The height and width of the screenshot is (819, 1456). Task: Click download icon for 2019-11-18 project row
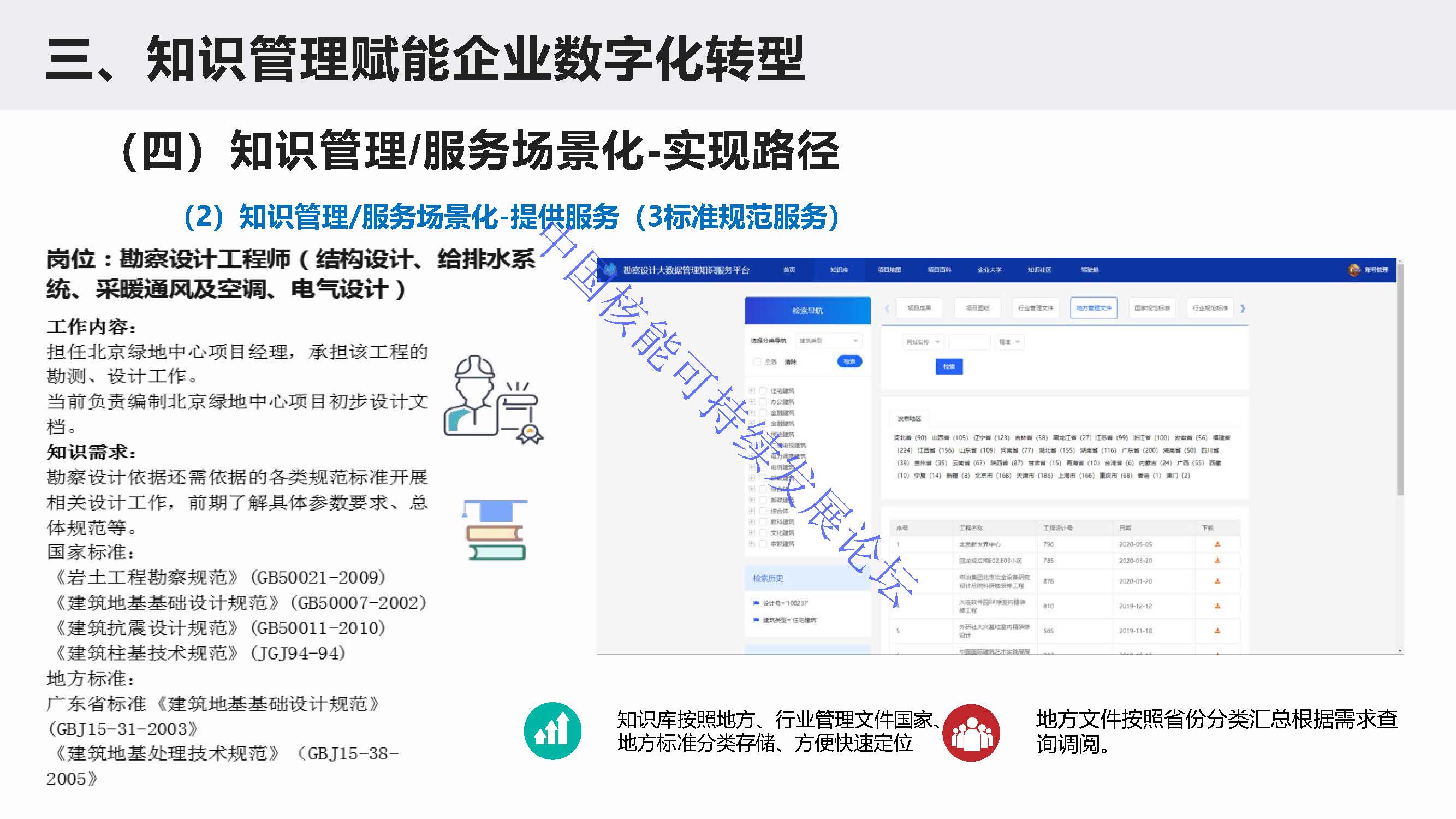(x=1217, y=631)
